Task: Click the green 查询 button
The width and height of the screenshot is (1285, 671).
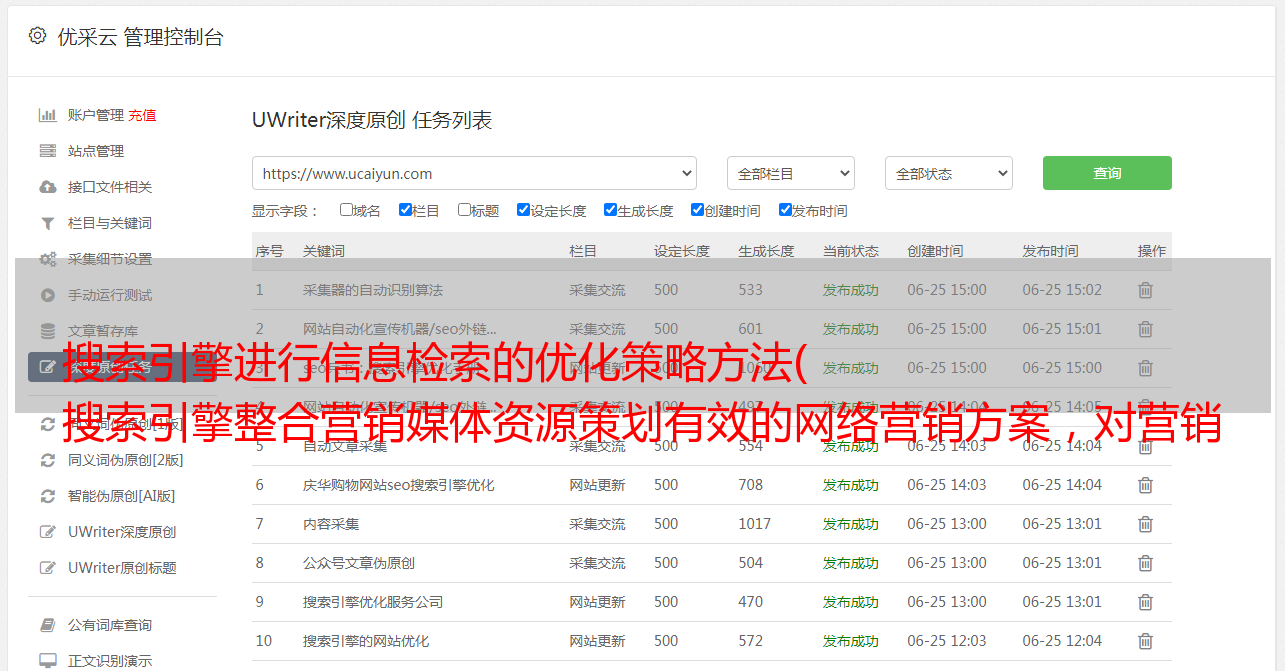Action: click(x=1107, y=173)
